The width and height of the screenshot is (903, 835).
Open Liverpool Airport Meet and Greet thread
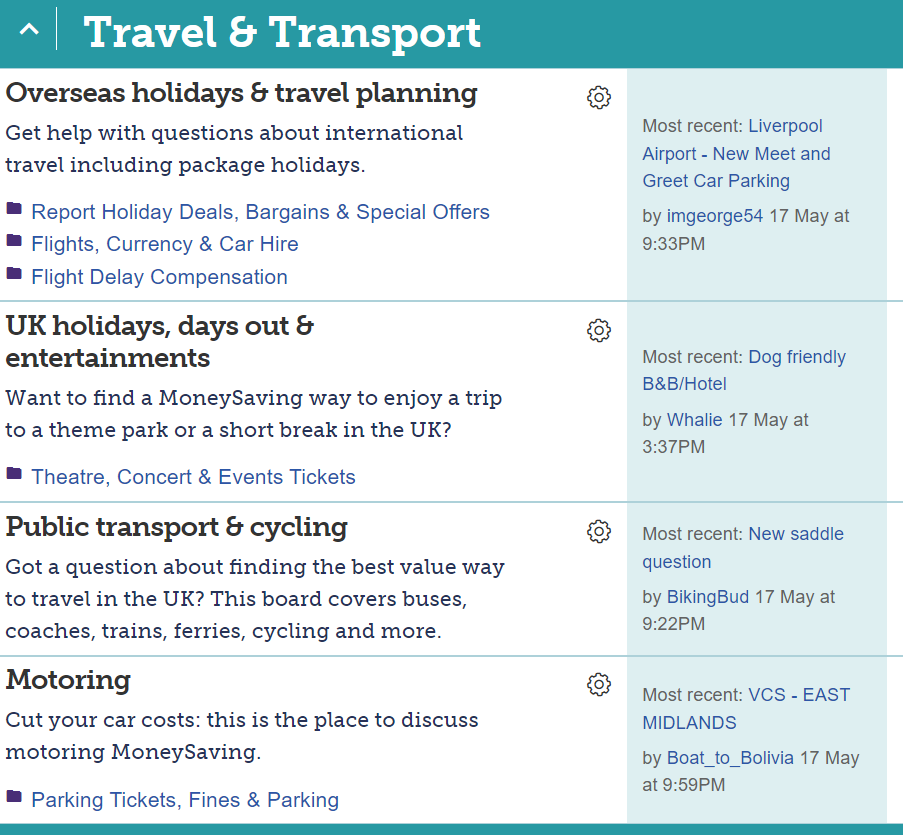(x=737, y=153)
